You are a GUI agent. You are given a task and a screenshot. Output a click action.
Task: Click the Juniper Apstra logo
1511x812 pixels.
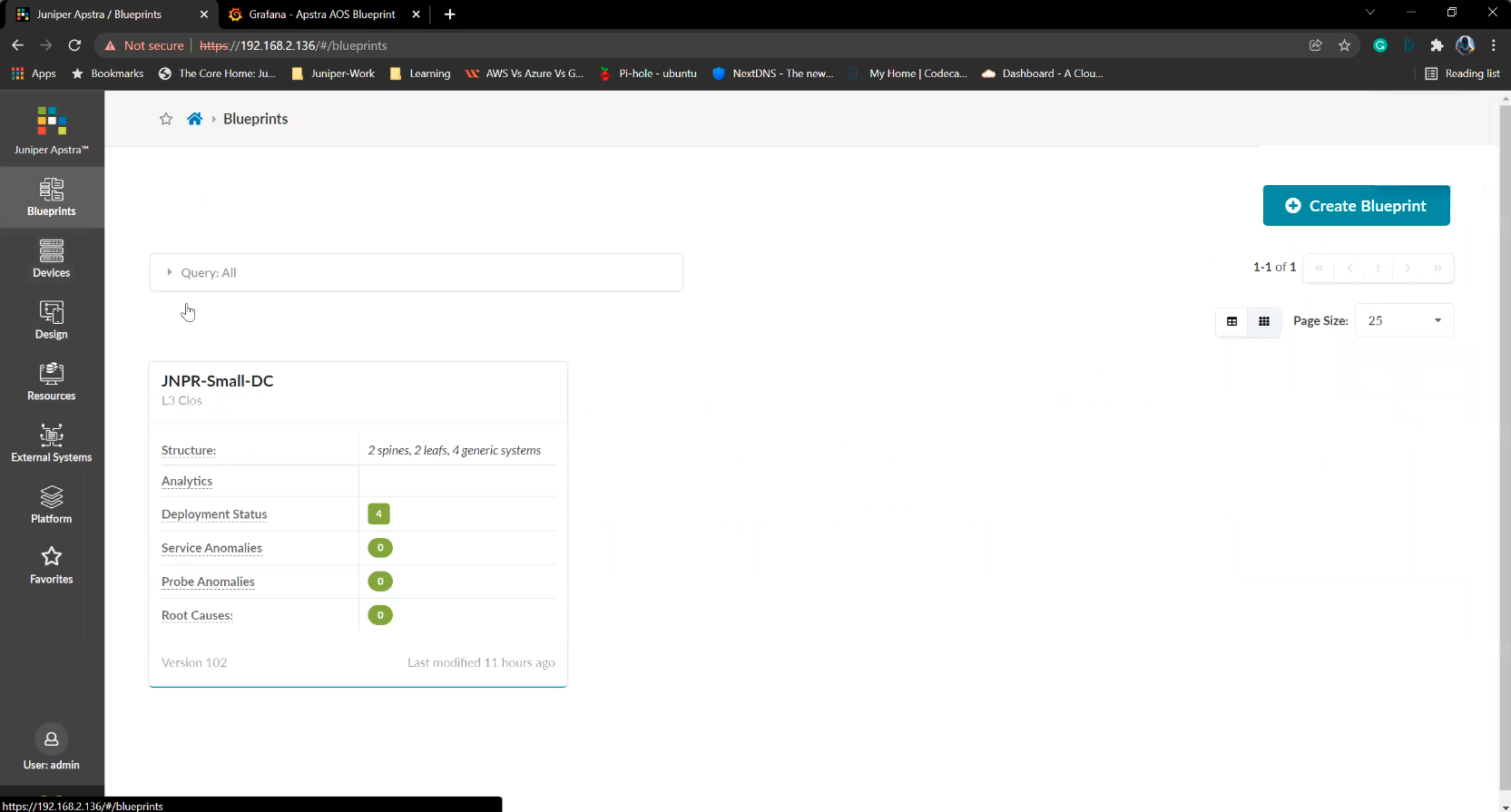click(52, 130)
